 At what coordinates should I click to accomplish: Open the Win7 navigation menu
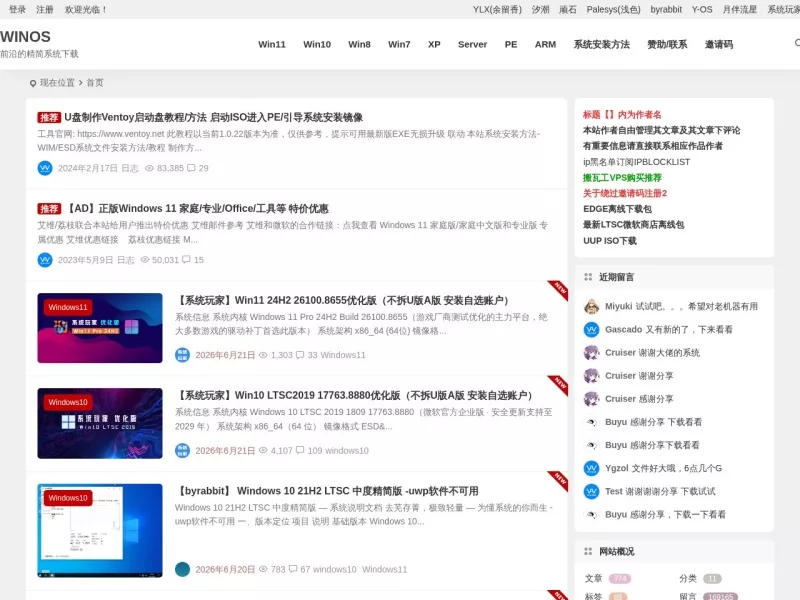(x=399, y=44)
